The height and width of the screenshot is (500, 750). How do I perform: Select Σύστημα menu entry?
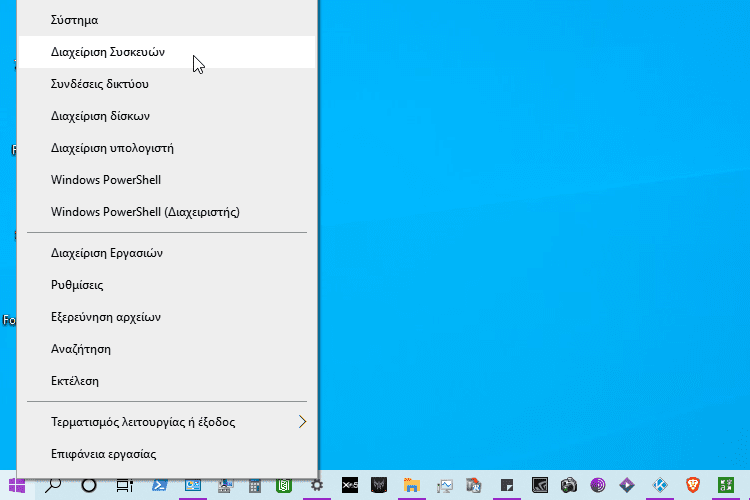point(167,20)
